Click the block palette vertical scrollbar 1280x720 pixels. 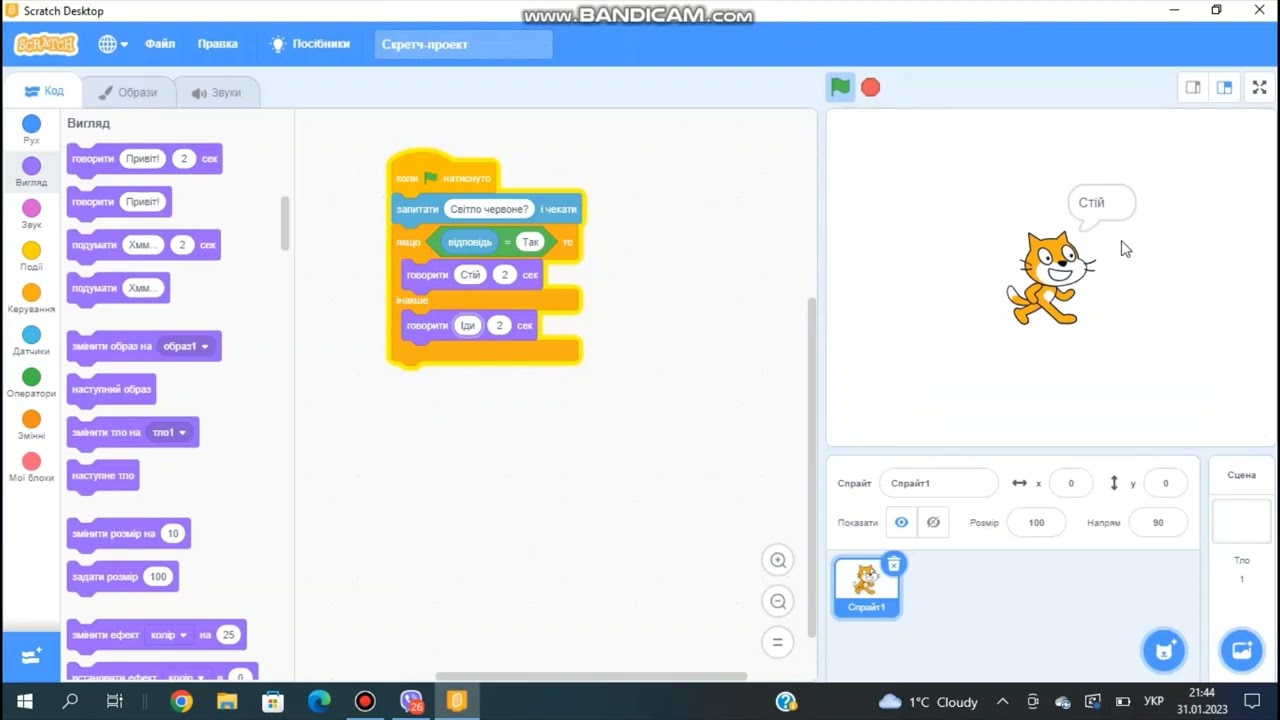tap(285, 222)
